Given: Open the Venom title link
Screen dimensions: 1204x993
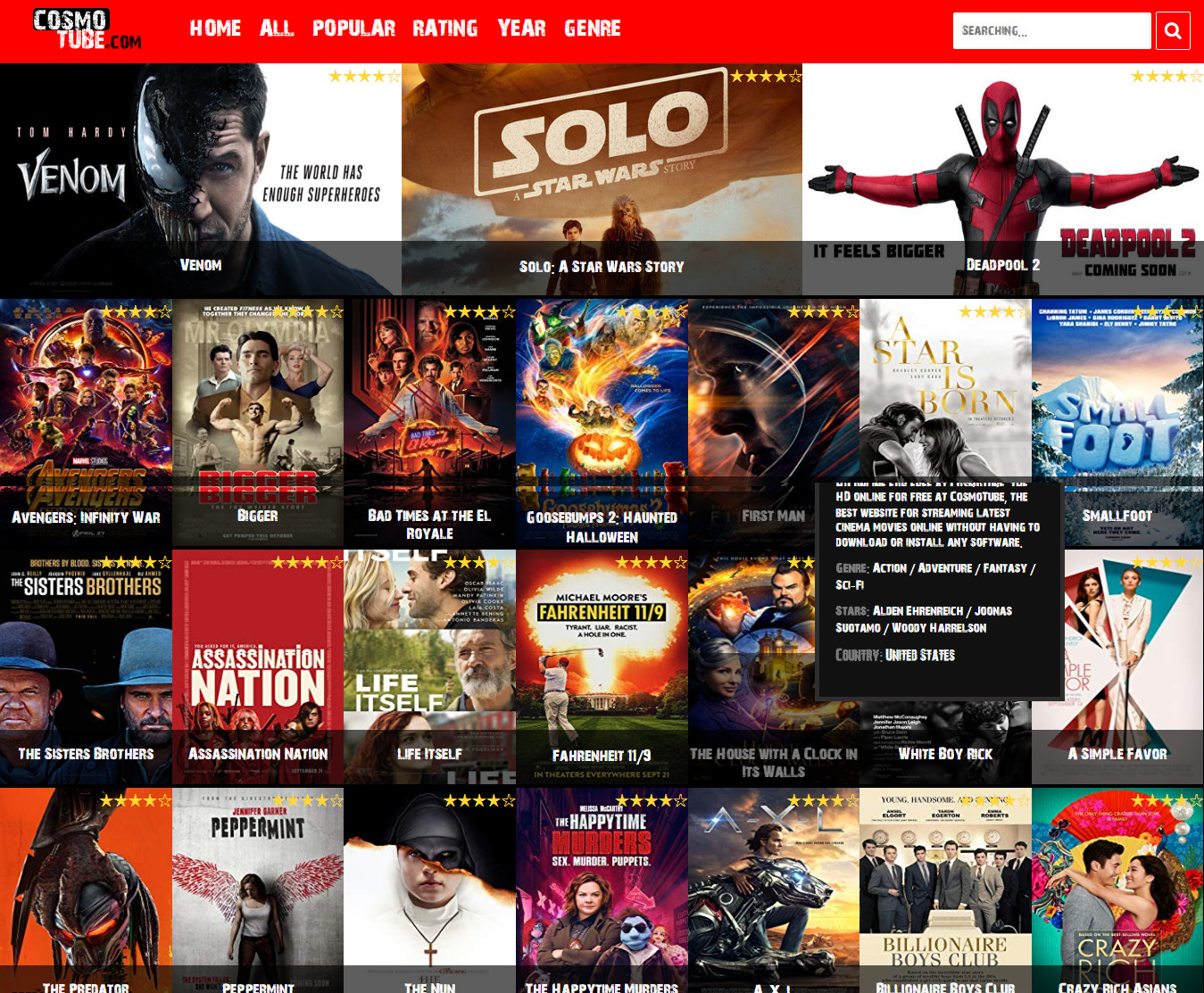Looking at the screenshot, I should pyautogui.click(x=201, y=265).
